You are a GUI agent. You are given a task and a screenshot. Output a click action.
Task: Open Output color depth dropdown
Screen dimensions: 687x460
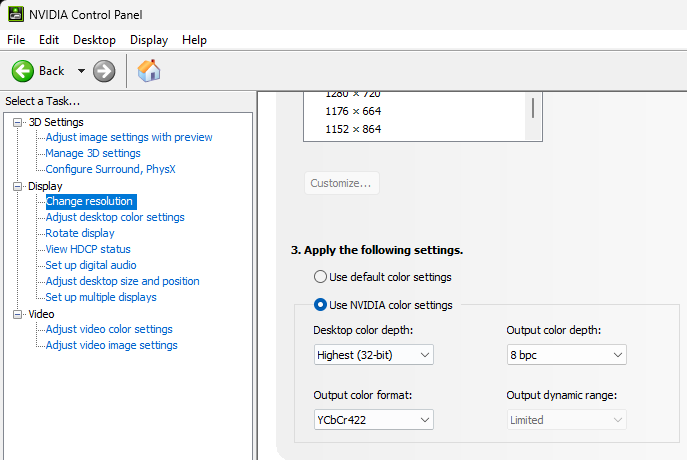coord(566,355)
